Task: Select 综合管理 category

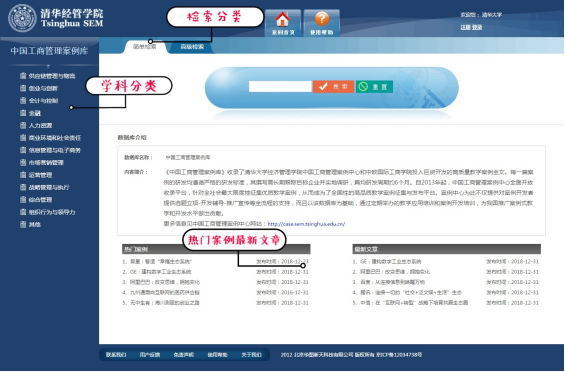Action: [40, 199]
